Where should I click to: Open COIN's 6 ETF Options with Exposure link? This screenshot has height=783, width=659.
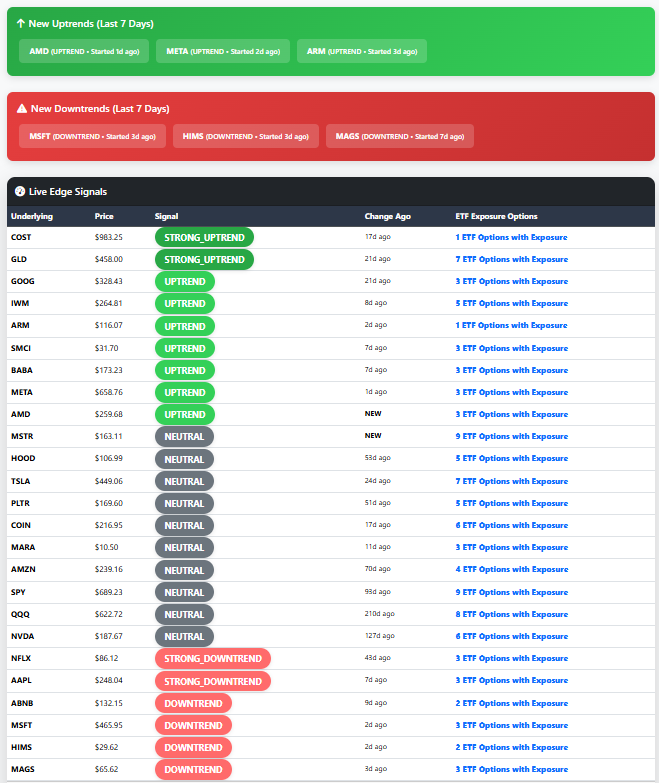(x=512, y=525)
